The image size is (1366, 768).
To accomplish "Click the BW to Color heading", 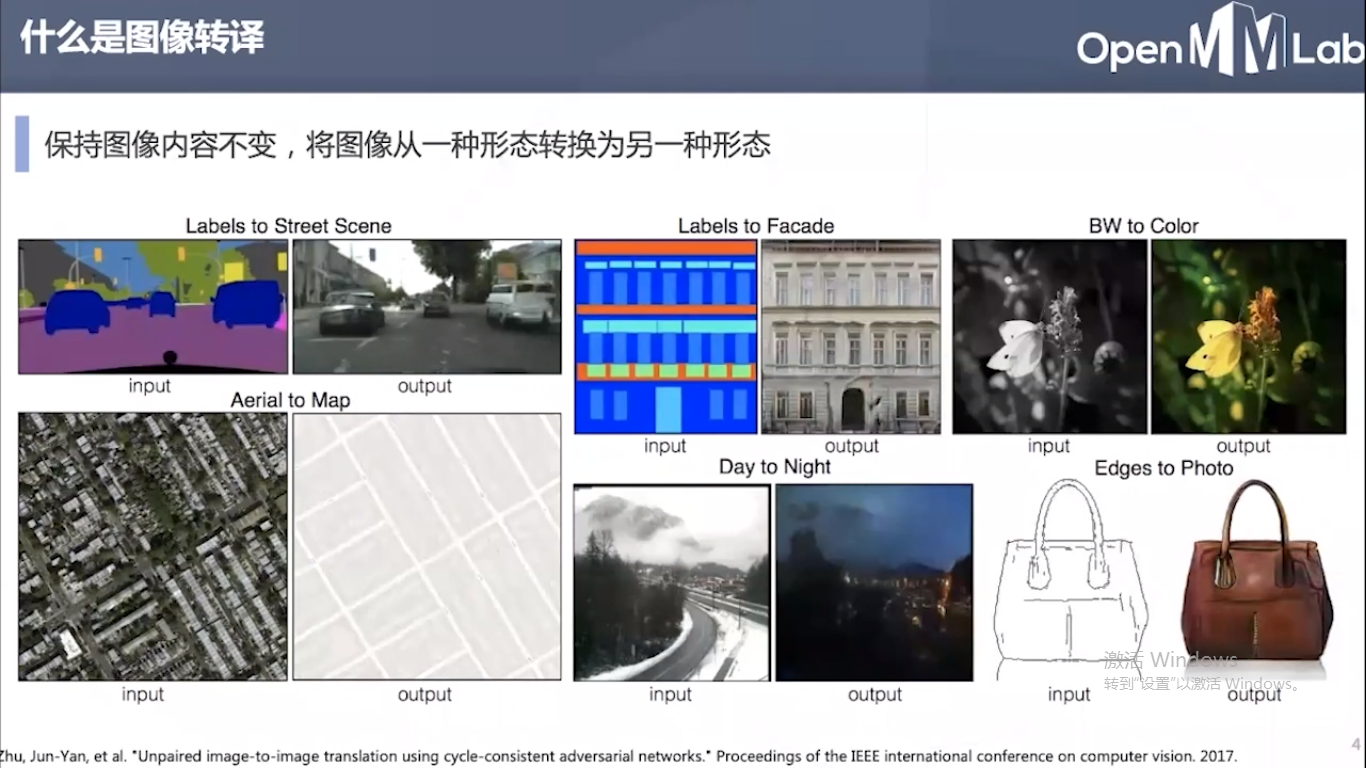I will (1143, 226).
